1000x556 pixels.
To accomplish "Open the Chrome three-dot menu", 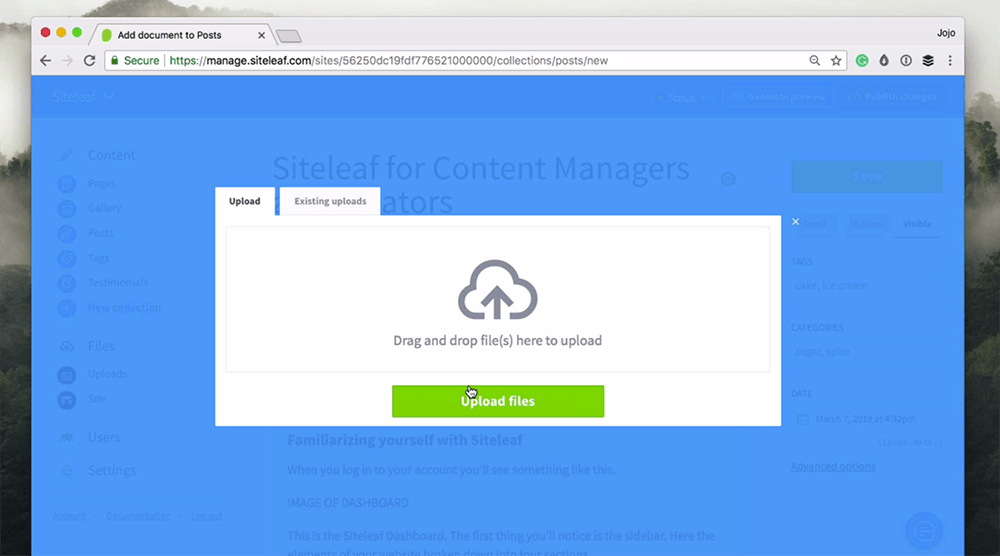I will [950, 61].
